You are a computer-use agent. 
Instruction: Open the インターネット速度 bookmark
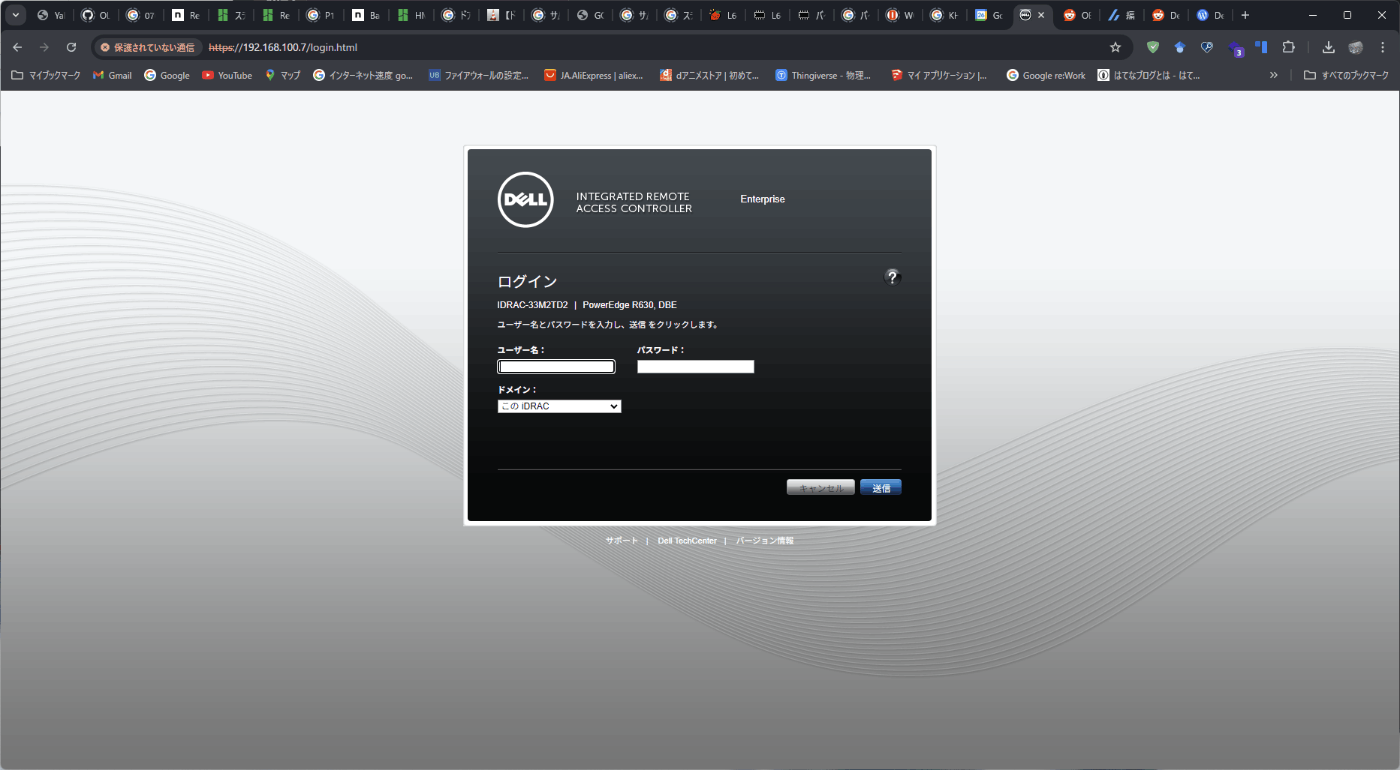point(363,75)
